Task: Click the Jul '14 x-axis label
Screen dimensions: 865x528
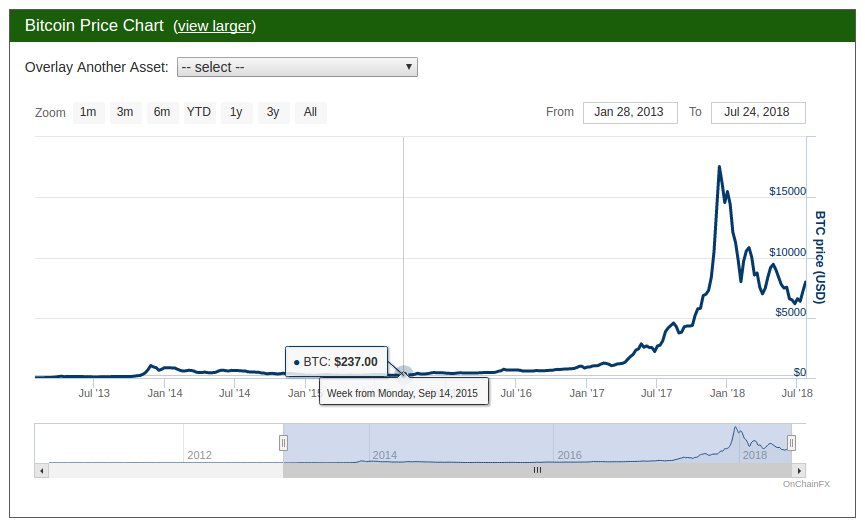Action: (234, 393)
